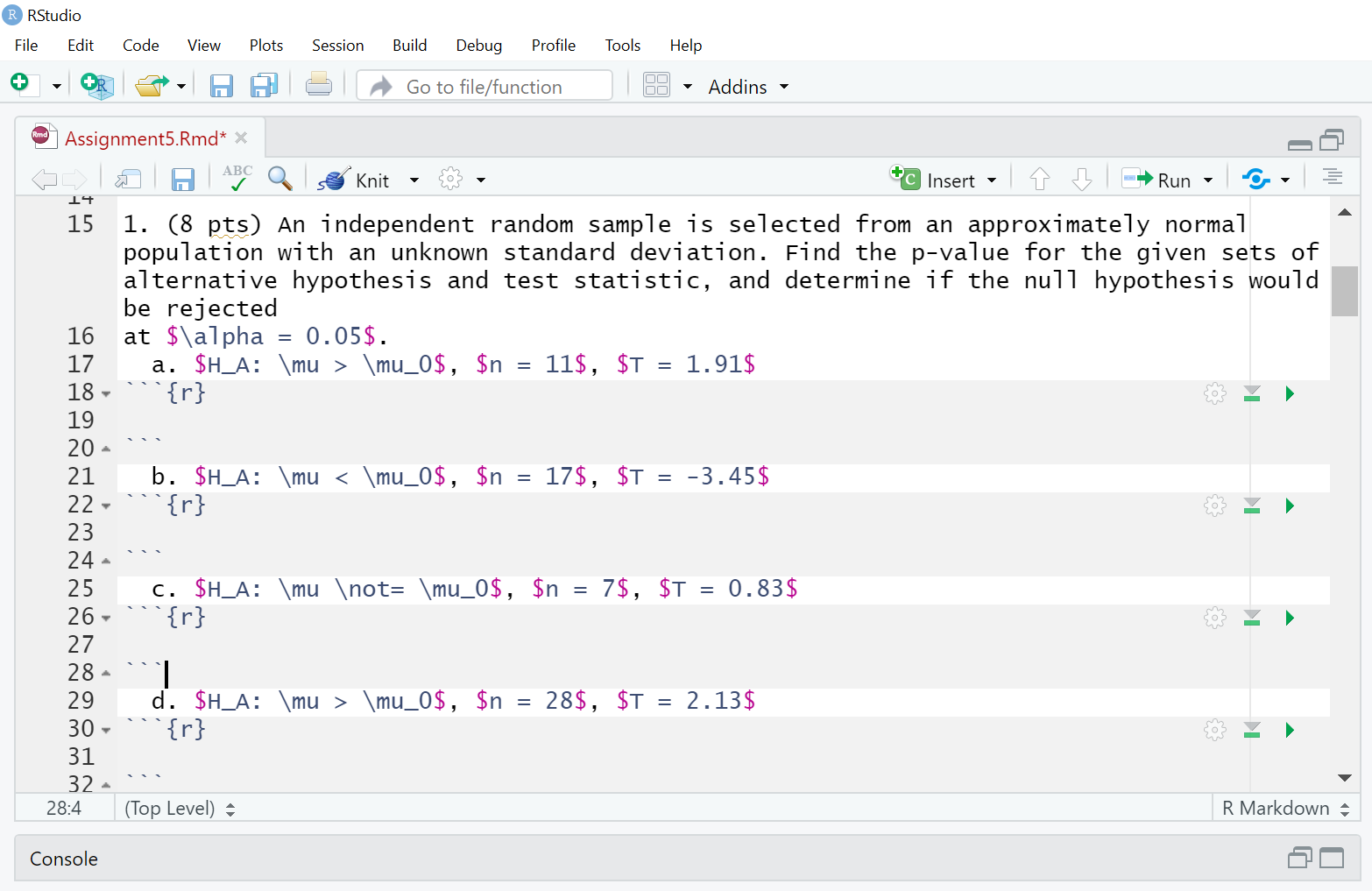Go to next chunk down arrow
Image resolution: width=1372 pixels, height=891 pixels.
click(x=1082, y=180)
